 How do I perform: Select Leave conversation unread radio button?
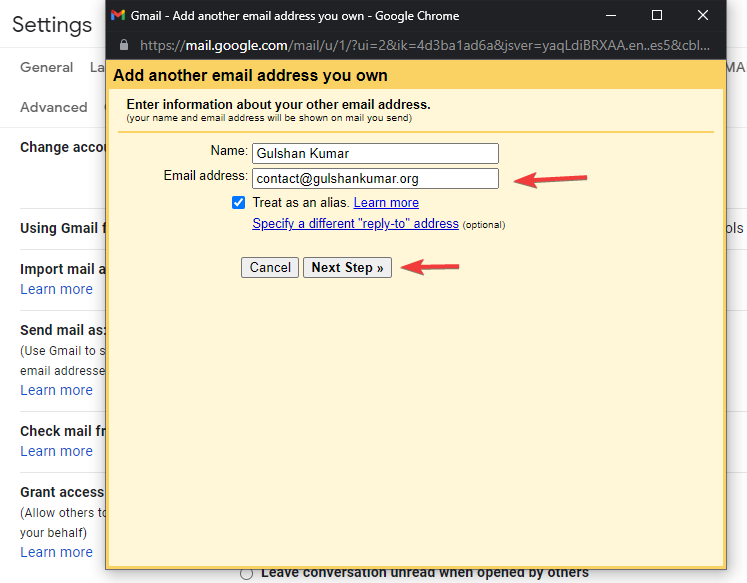246,573
